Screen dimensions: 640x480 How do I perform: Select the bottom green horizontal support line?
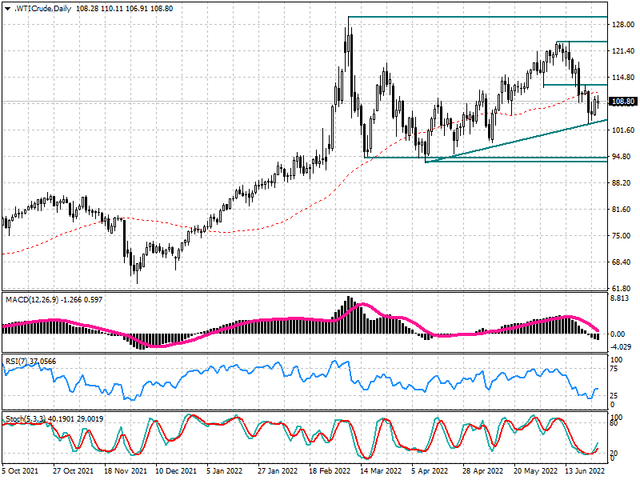point(500,161)
